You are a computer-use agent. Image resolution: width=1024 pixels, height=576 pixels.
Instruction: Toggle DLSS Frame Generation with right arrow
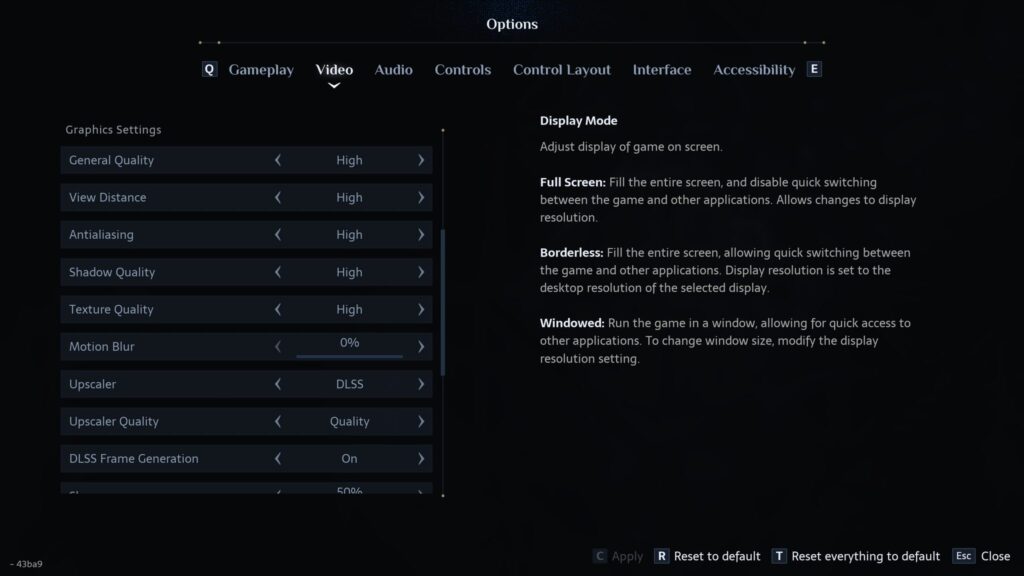point(421,458)
